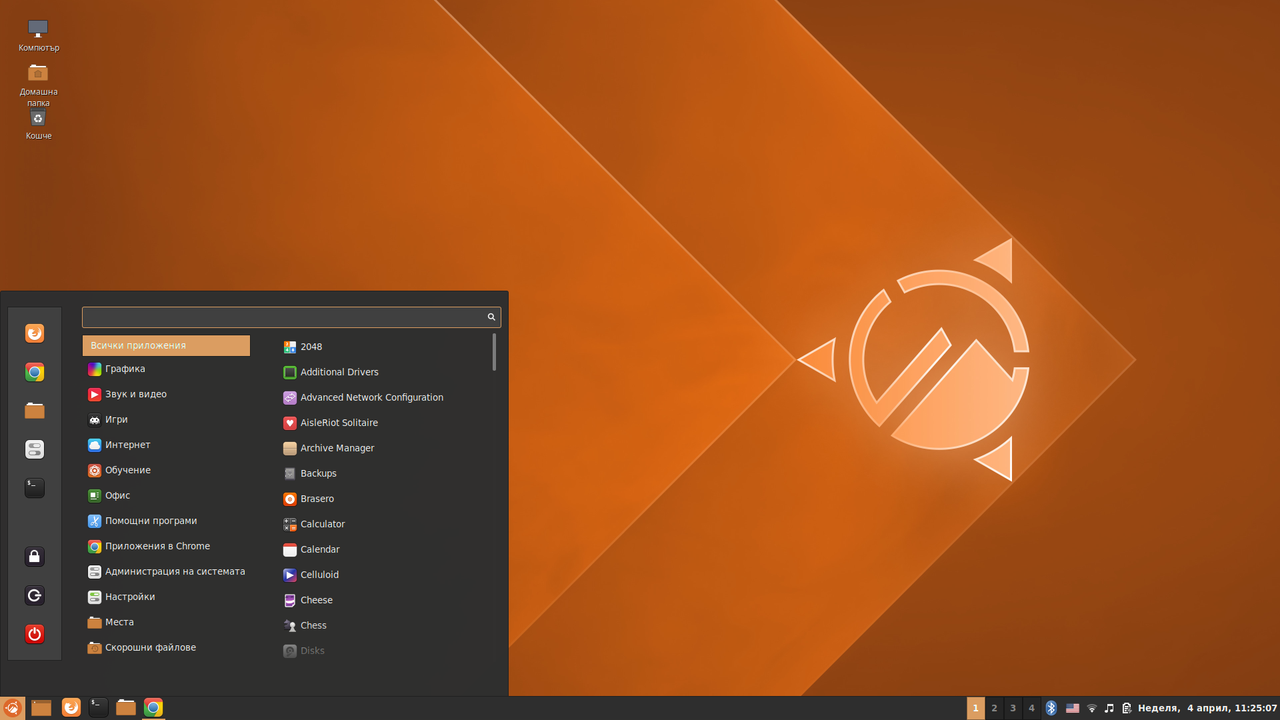Select Компютър desktop icon

[38, 35]
